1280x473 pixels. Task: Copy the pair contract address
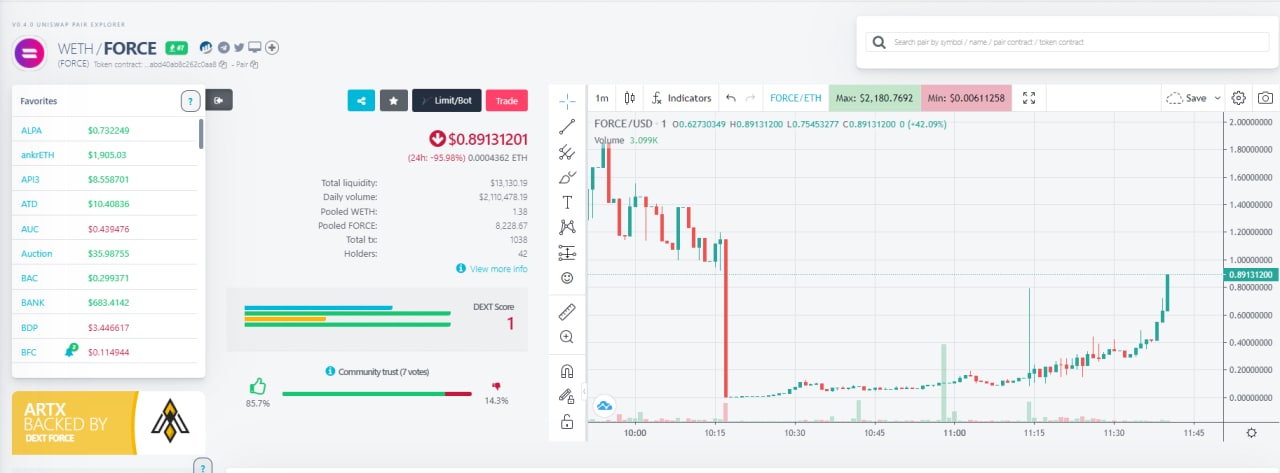[x=254, y=64]
